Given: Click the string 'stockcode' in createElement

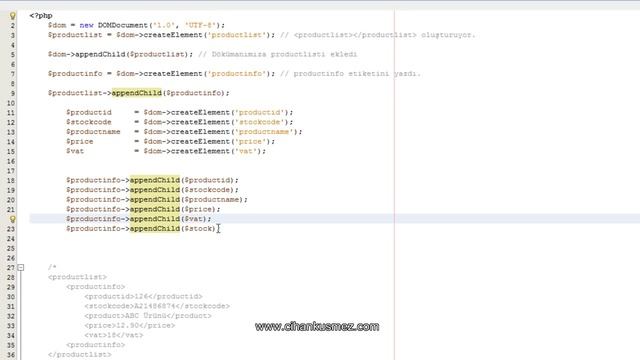Looking at the screenshot, I should point(260,122).
